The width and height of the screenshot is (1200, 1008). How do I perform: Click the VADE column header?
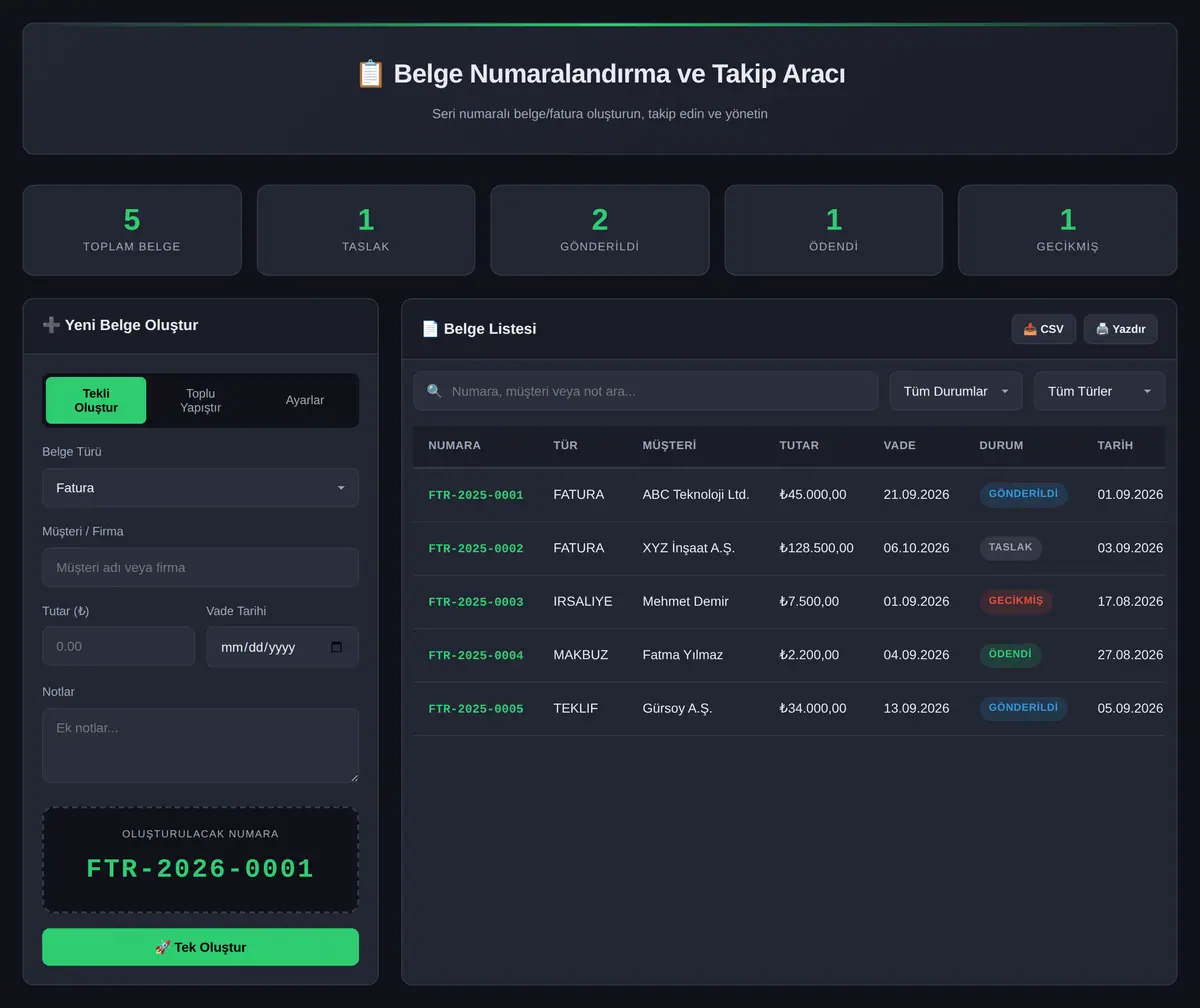pyautogui.click(x=899, y=445)
